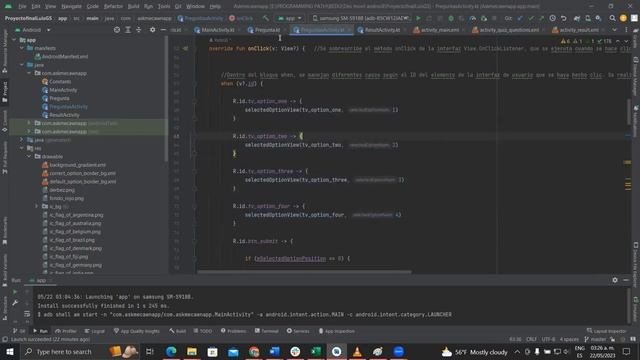
Task: Collapse the manifests folder
Action: (22, 48)
